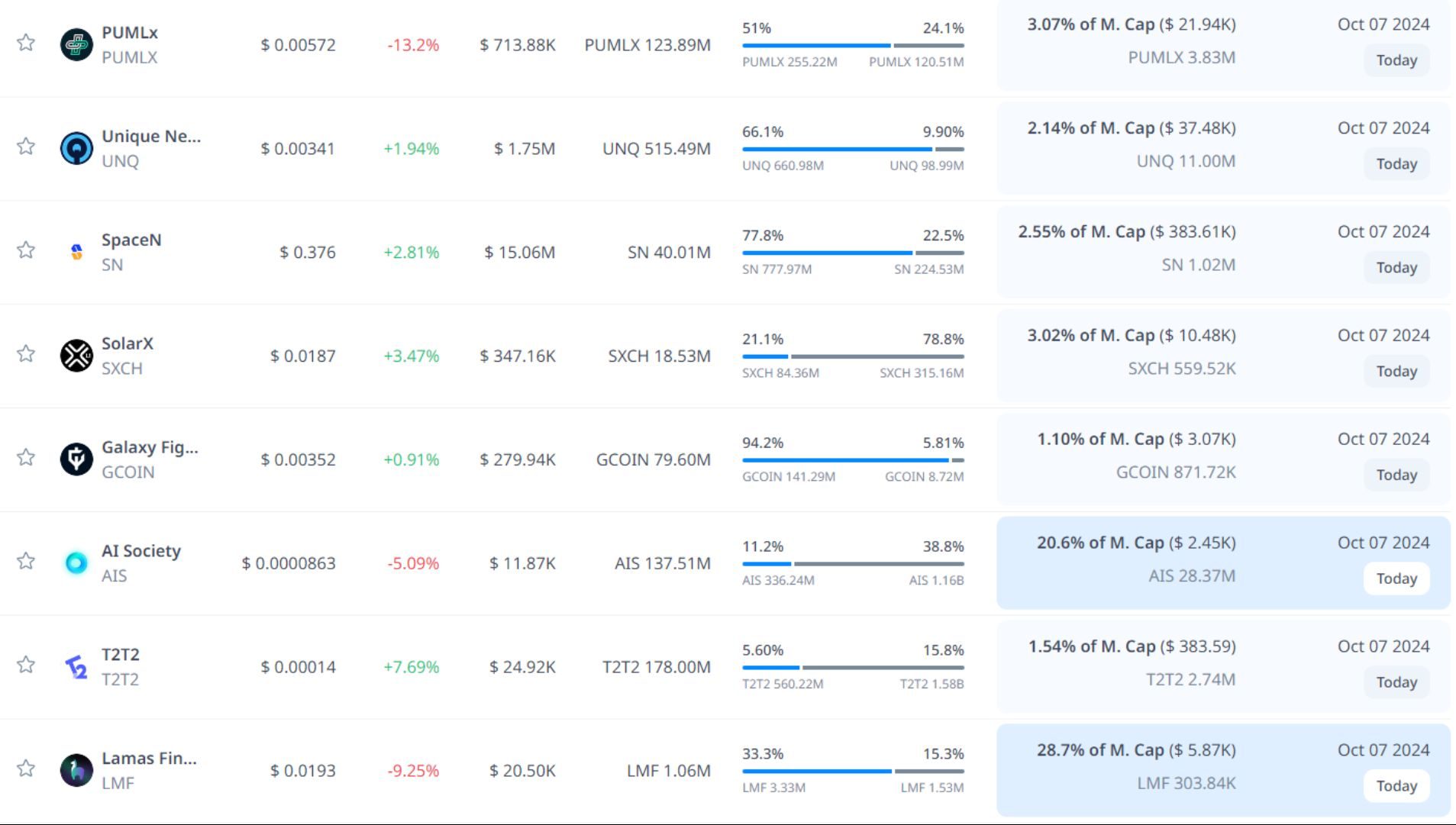This screenshot has width=1456, height=825.
Task: Click the Galaxy Fight Club GCOIN logo
Action: (x=76, y=459)
